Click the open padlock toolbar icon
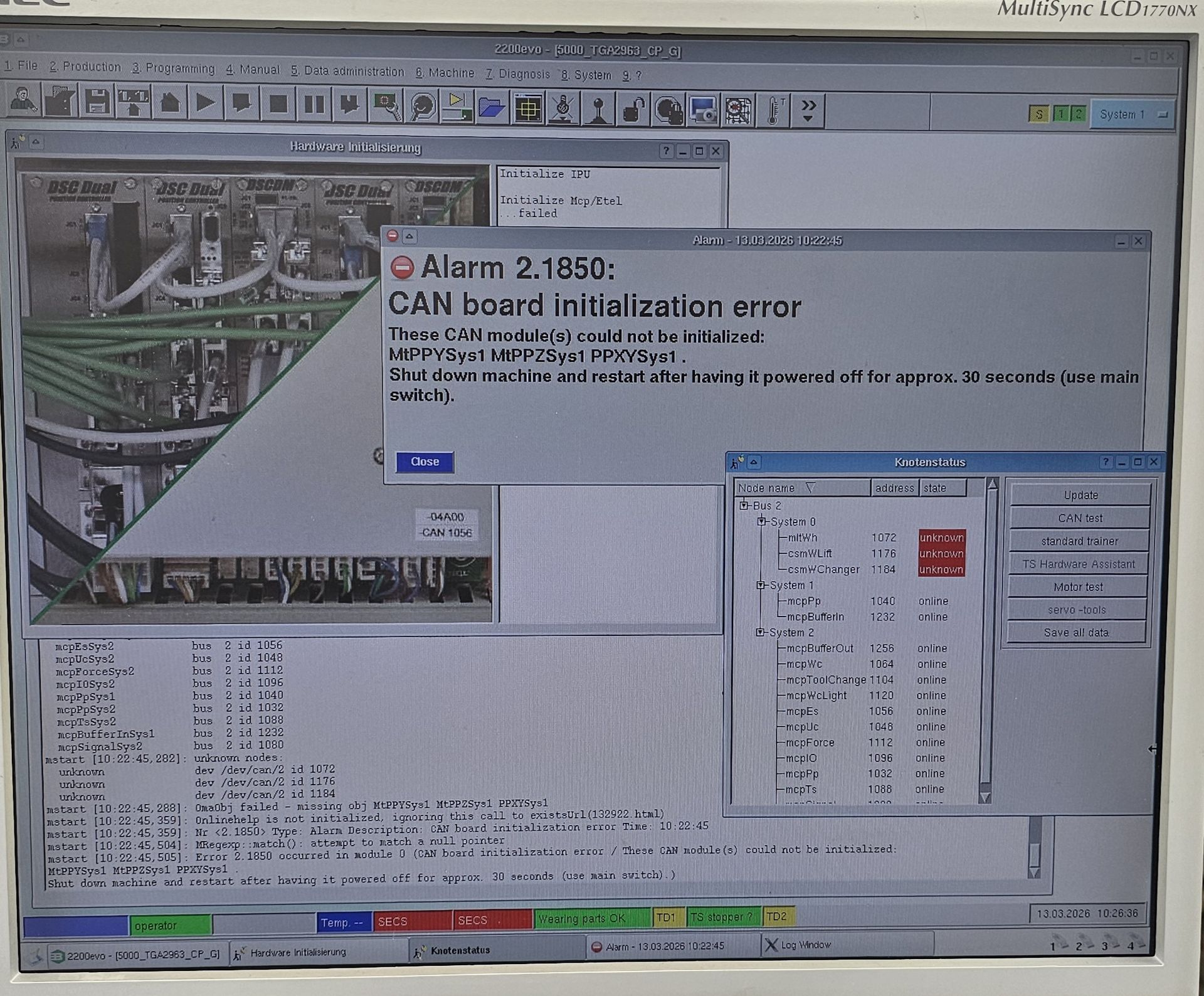 coord(634,110)
